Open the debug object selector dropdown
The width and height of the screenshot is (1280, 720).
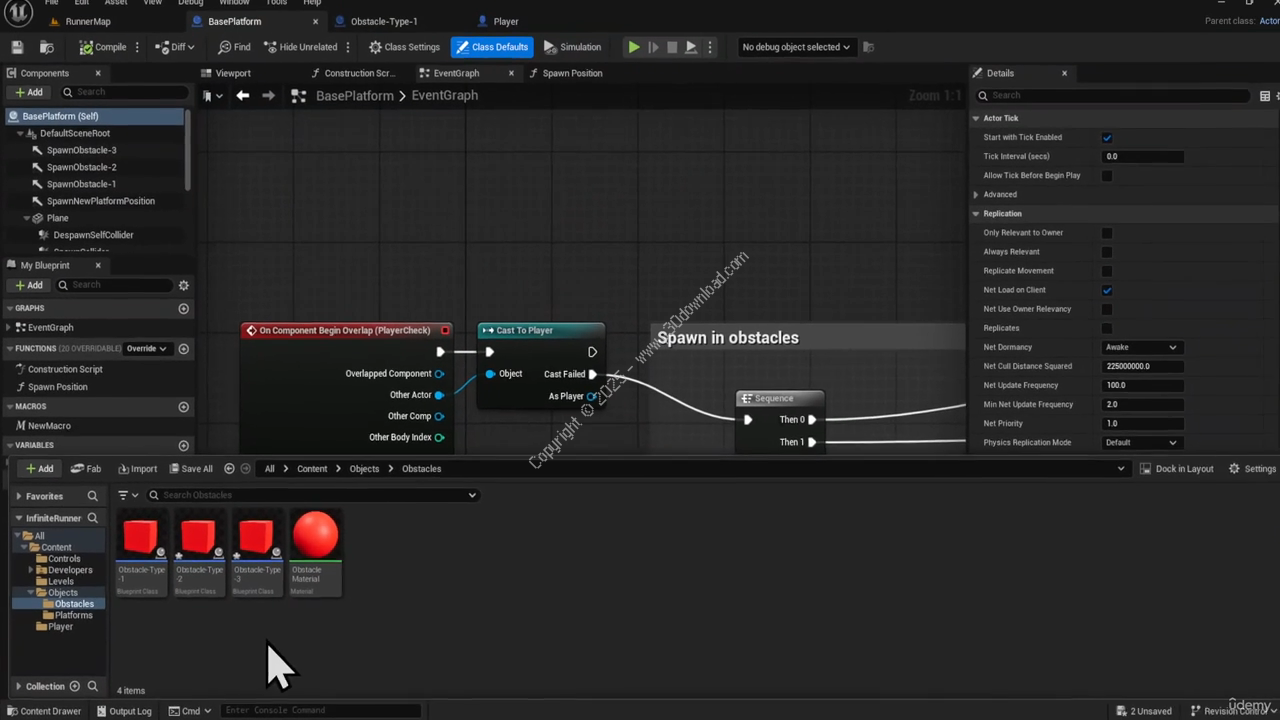tap(796, 47)
